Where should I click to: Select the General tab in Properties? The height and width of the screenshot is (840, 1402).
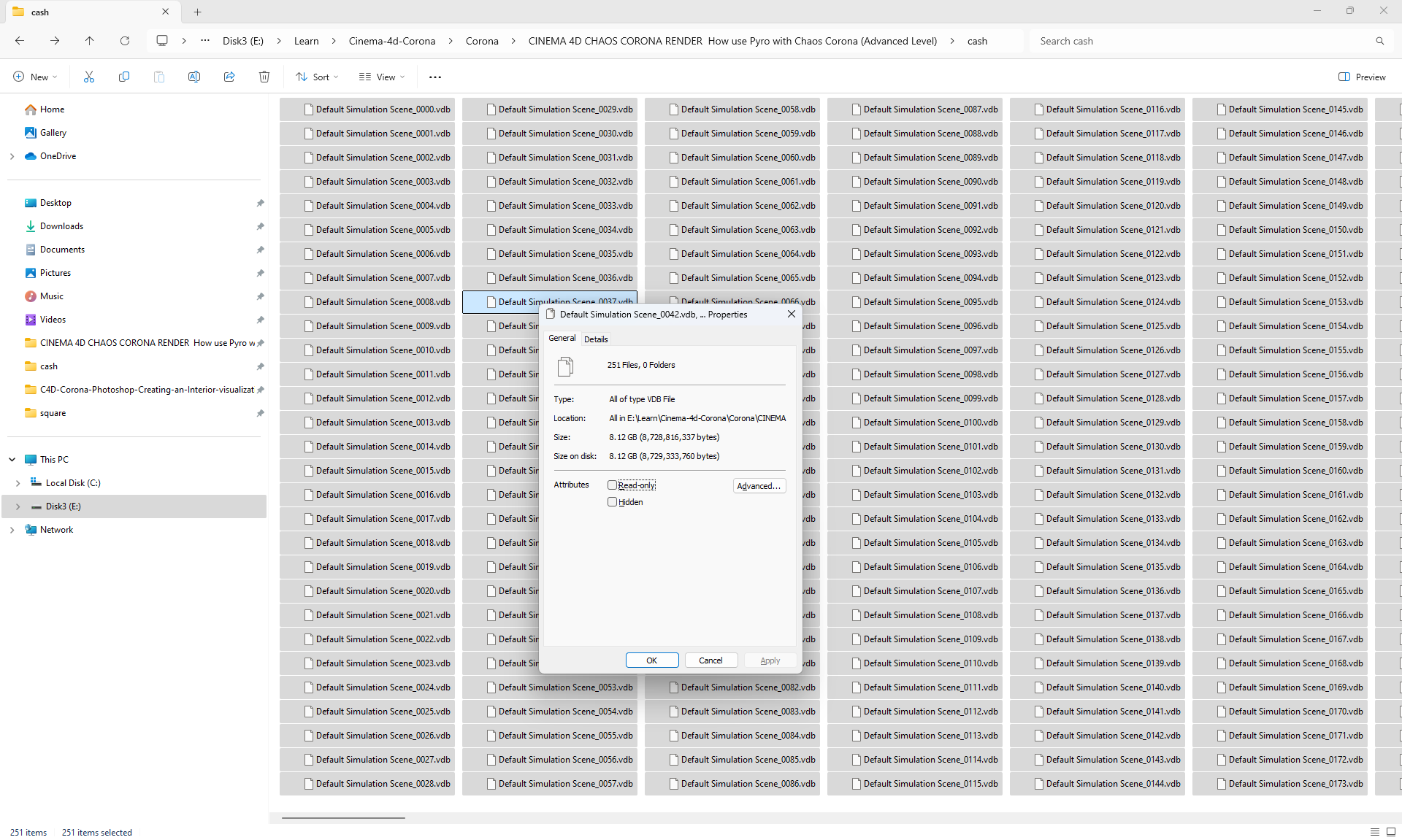[562, 338]
